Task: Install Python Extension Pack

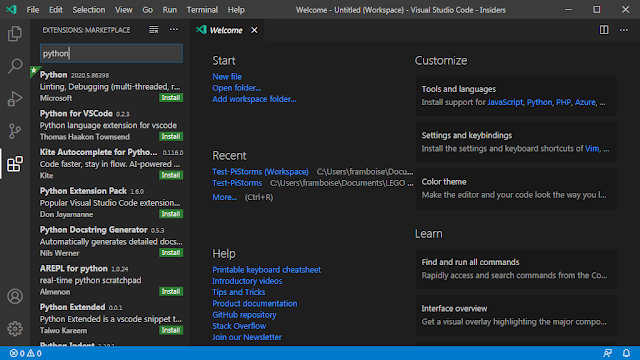Action: pos(171,214)
